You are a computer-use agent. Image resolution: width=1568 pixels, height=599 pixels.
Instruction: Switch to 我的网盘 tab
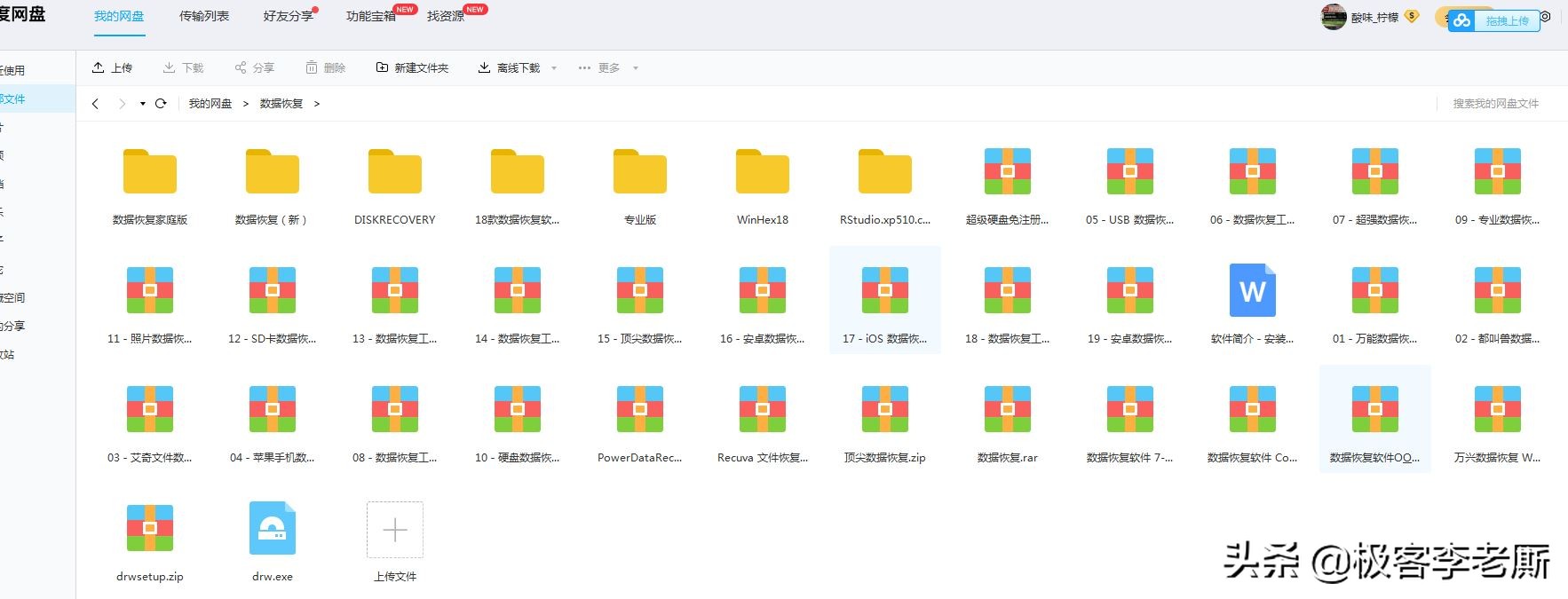pos(119,16)
